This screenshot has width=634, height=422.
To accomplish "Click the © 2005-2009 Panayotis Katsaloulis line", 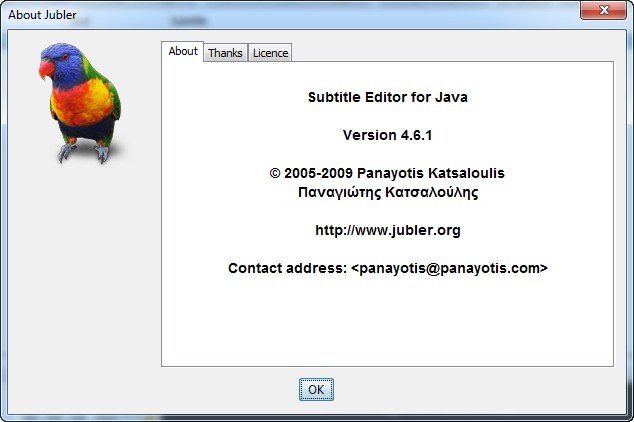I will tap(387, 173).
